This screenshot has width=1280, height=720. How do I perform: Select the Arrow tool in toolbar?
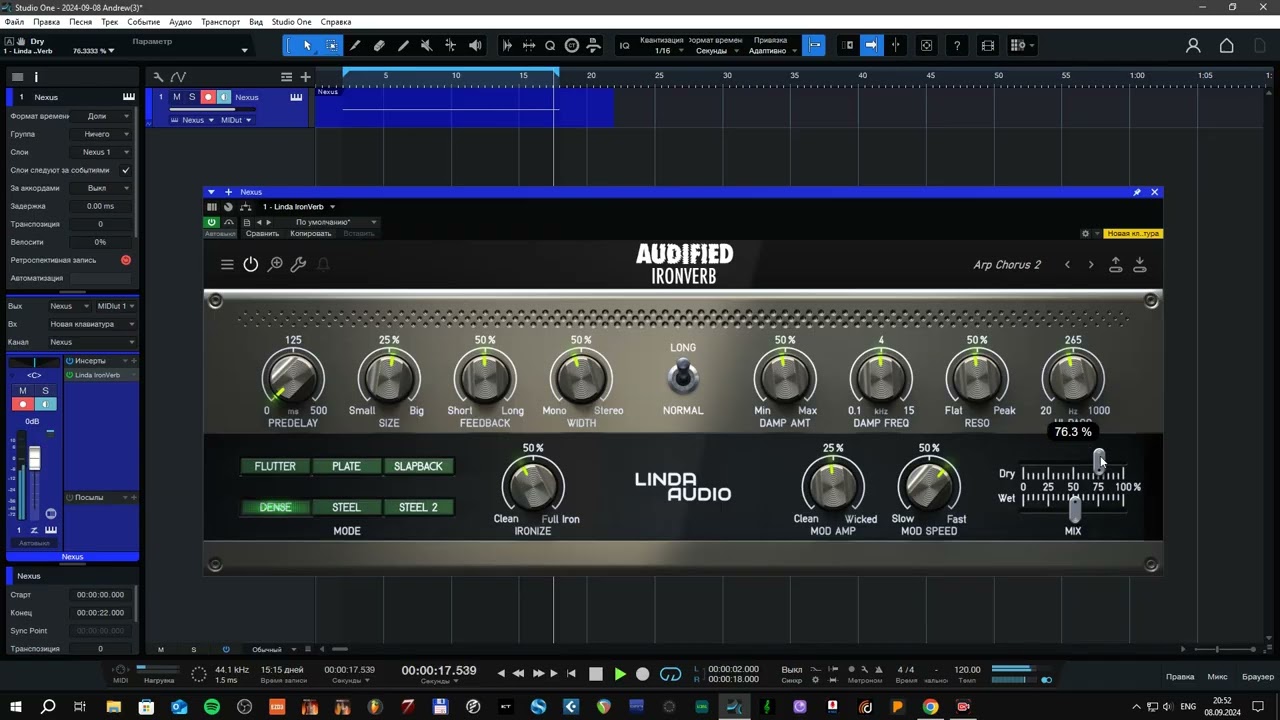pos(307,45)
